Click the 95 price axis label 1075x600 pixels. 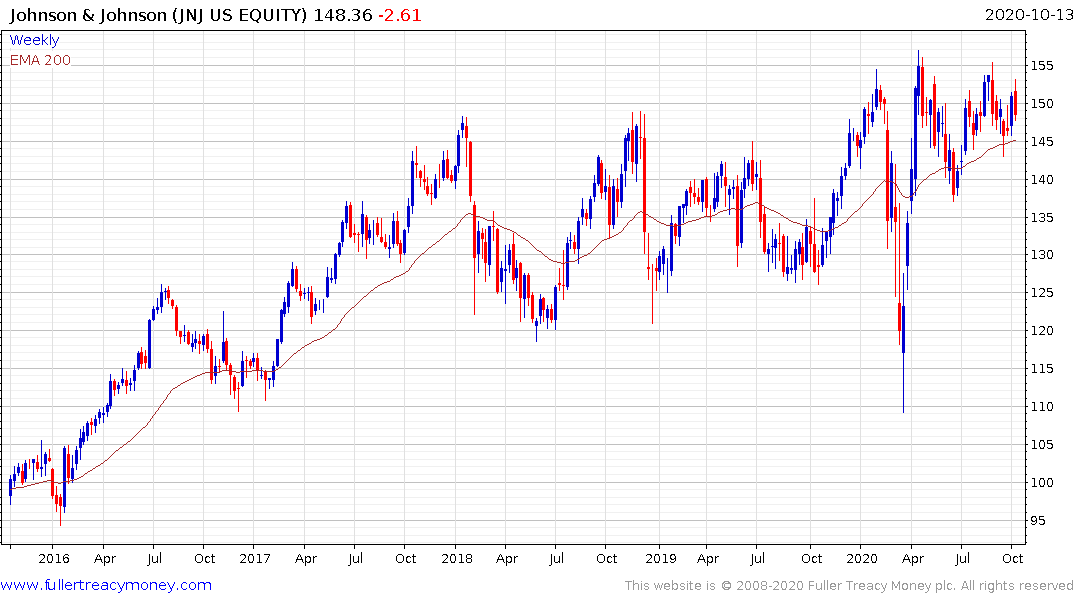pos(1039,520)
